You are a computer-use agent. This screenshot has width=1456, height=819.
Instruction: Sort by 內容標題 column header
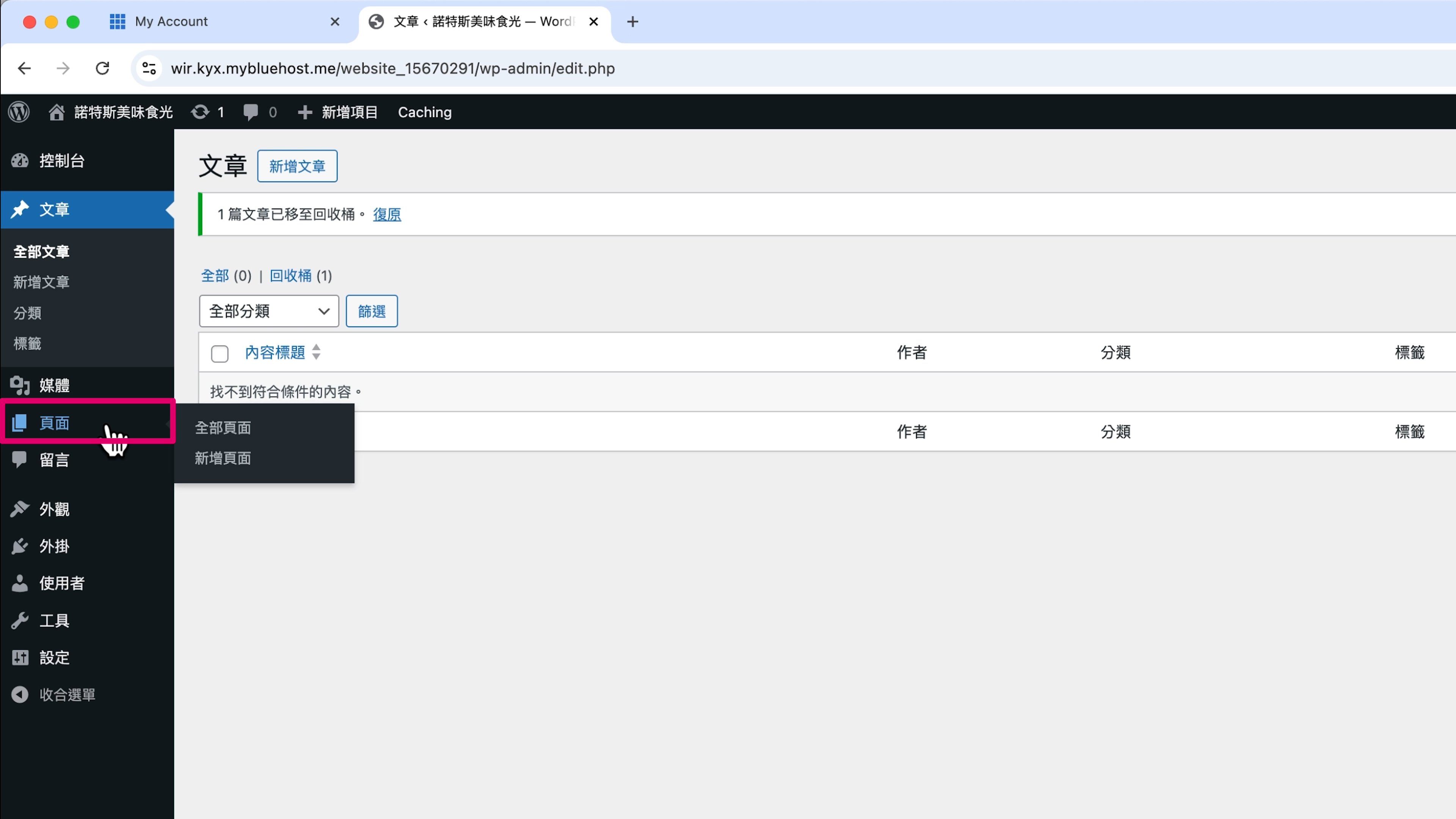click(275, 352)
